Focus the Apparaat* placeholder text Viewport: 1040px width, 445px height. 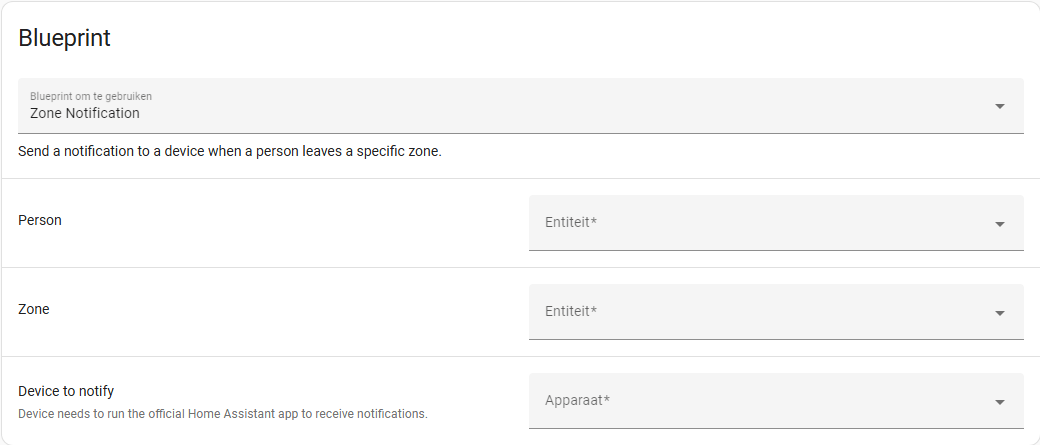pyautogui.click(x=578, y=400)
